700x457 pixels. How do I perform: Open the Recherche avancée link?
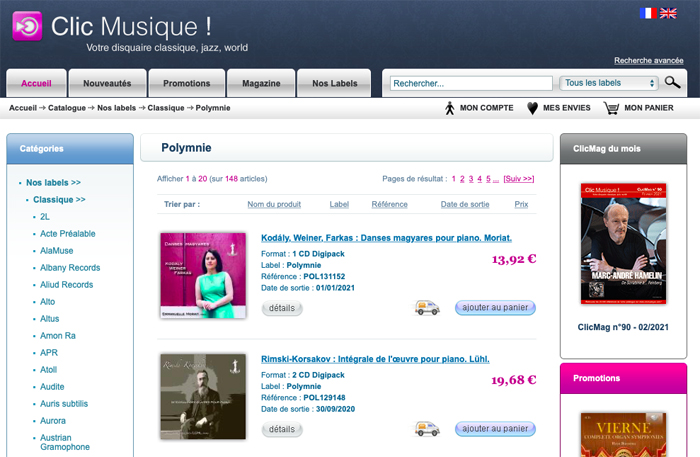click(x=649, y=60)
